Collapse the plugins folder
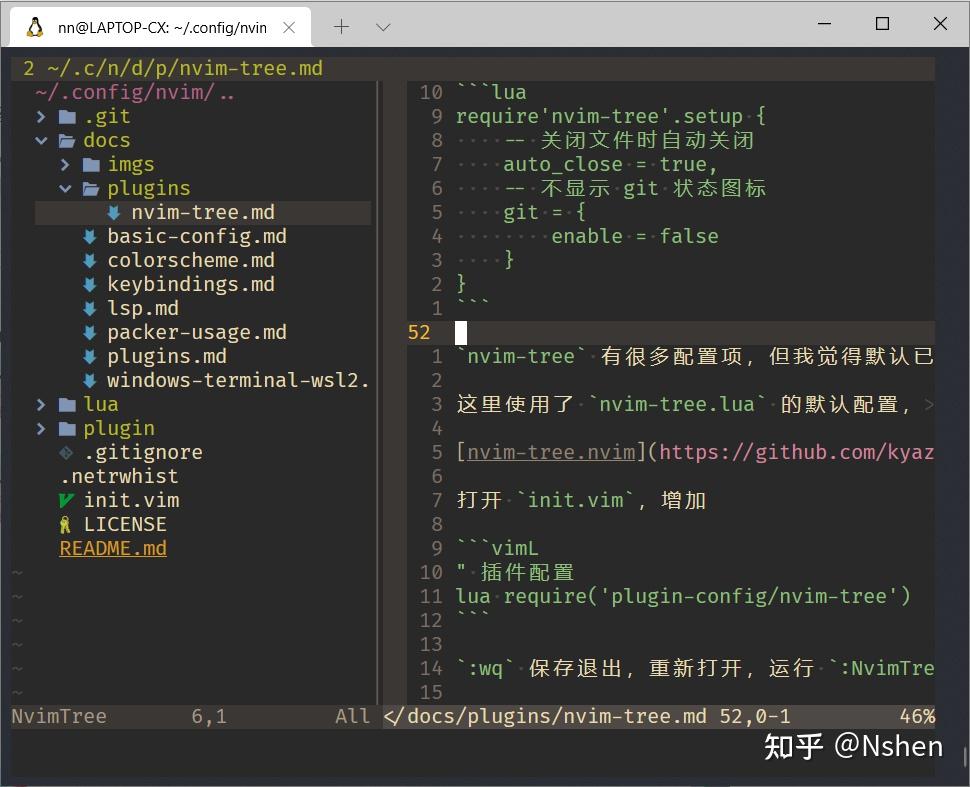 [65, 188]
